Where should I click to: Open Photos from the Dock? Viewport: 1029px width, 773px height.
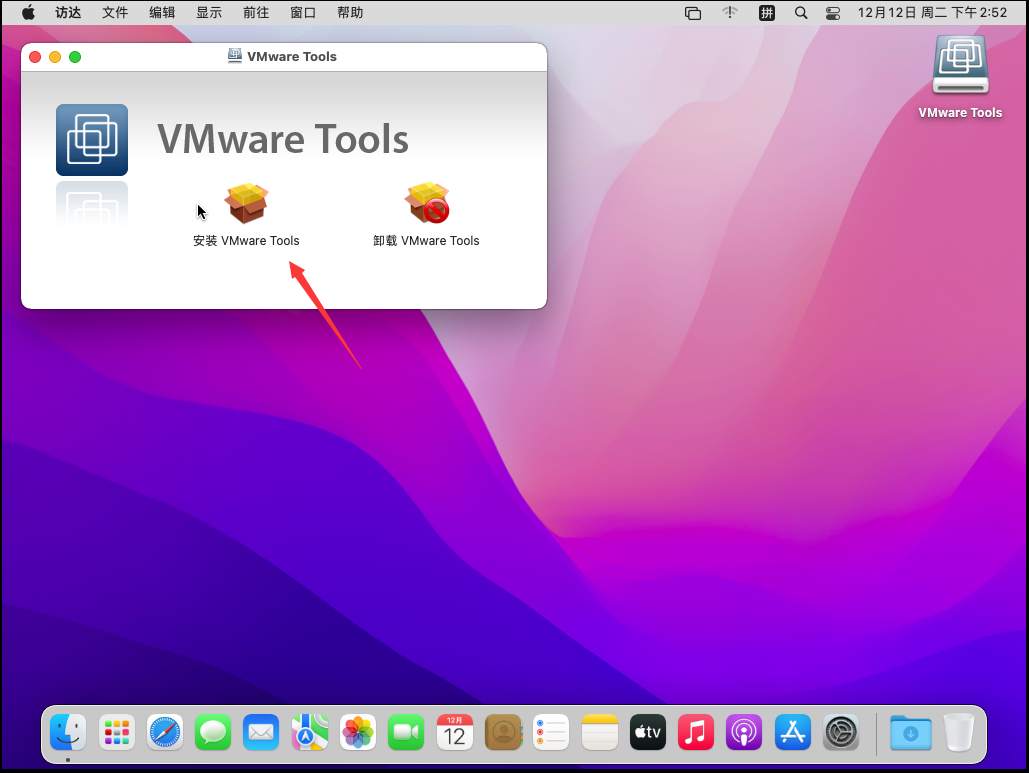point(358,732)
